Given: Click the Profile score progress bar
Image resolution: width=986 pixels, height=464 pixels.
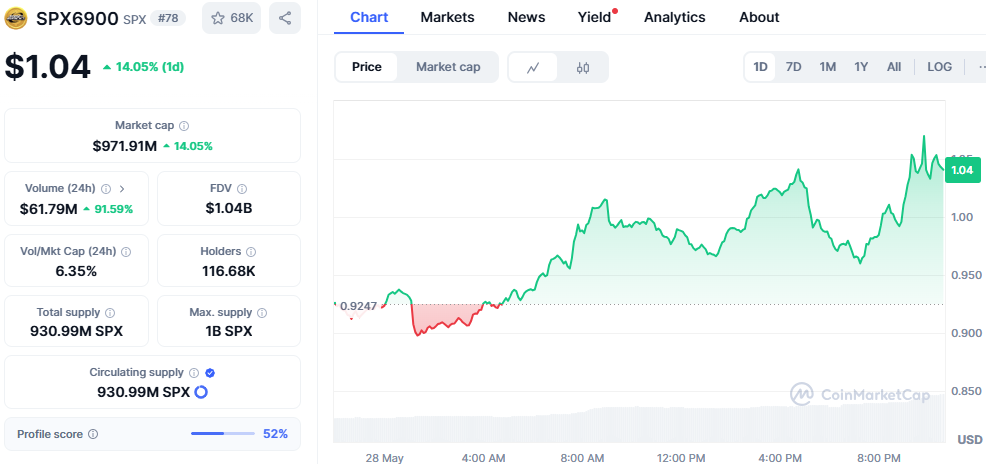Looking at the screenshot, I should (223, 434).
